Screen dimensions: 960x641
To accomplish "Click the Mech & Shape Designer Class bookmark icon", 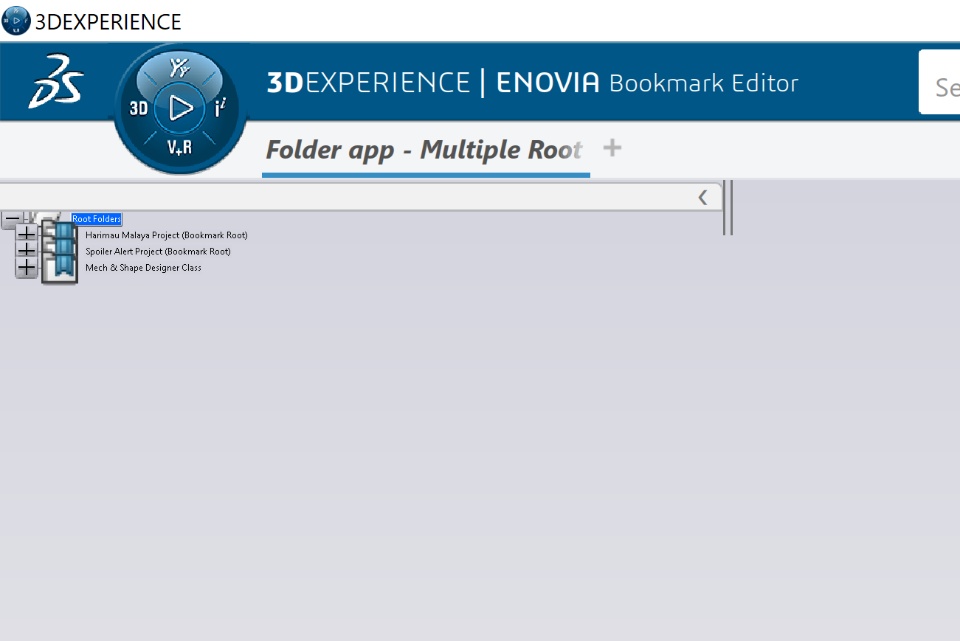I will 59,268.
